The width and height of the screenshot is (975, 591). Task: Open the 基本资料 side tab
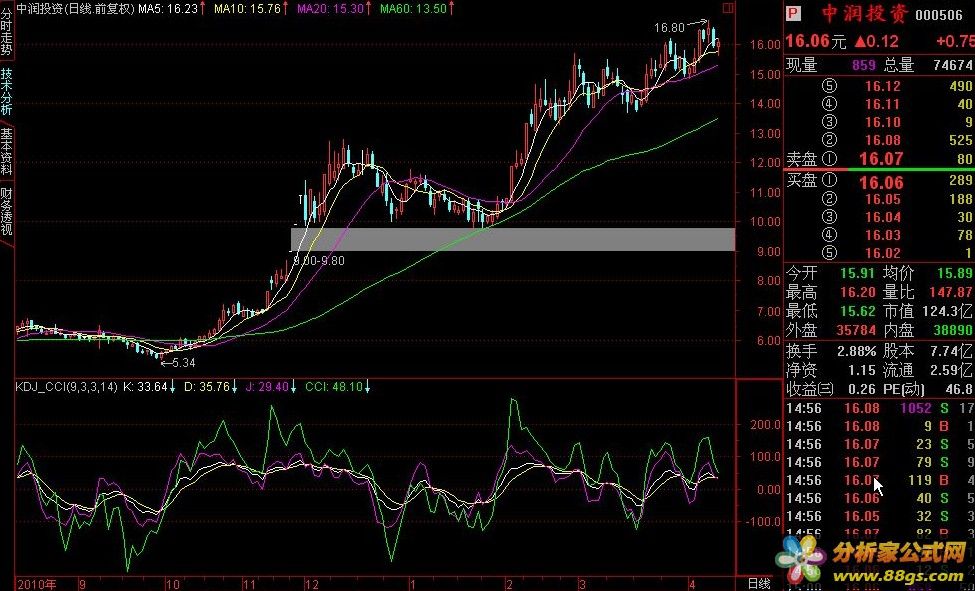click(x=6, y=151)
